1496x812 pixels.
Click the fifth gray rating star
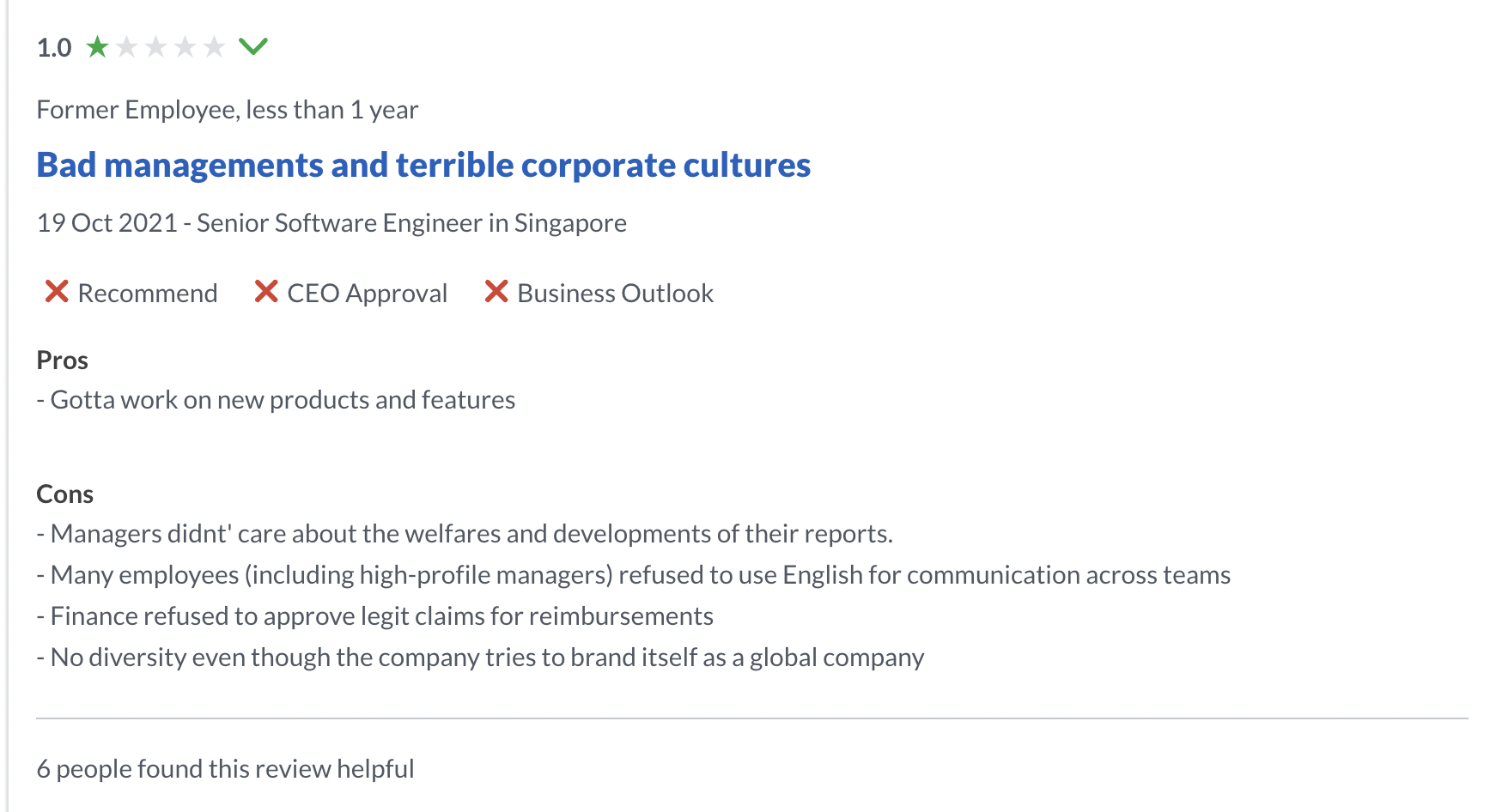coord(214,46)
